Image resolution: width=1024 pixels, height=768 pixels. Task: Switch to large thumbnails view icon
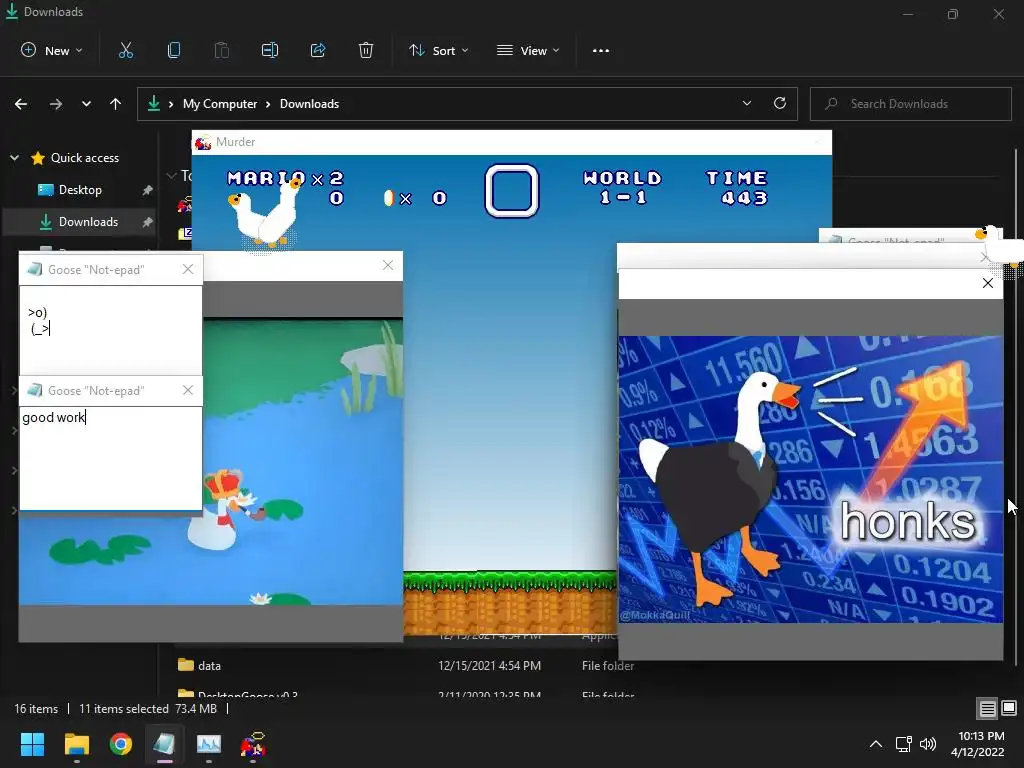click(x=1009, y=708)
